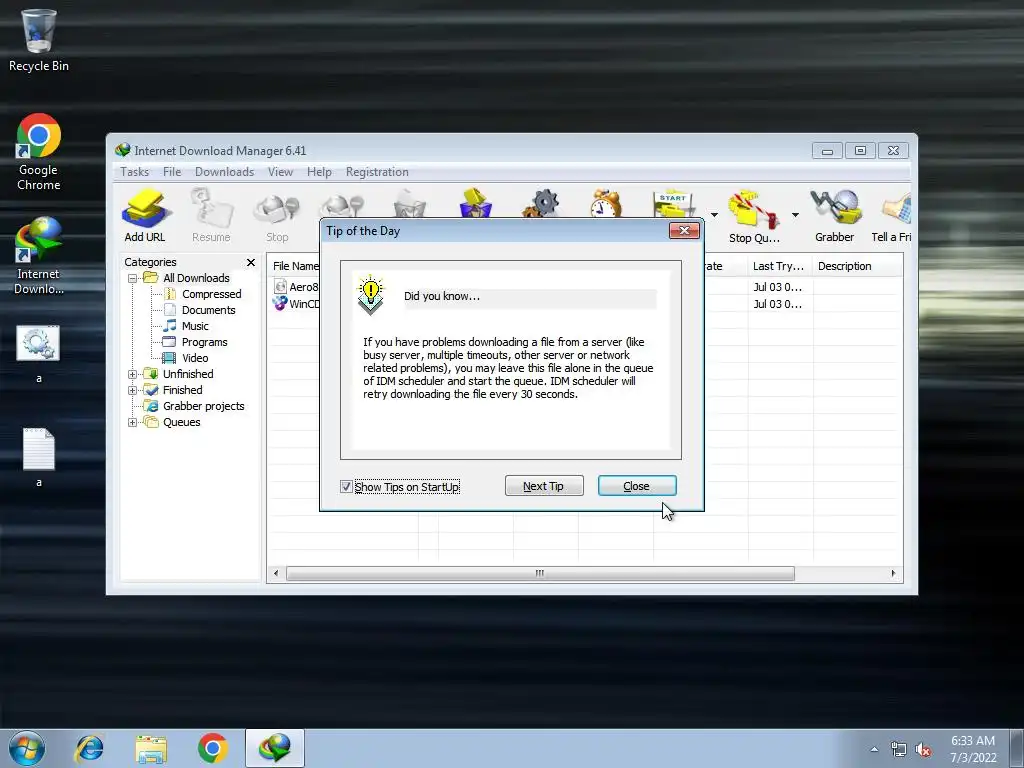The image size is (1024, 768).
Task: Open the Tasks menu
Action: pos(135,172)
